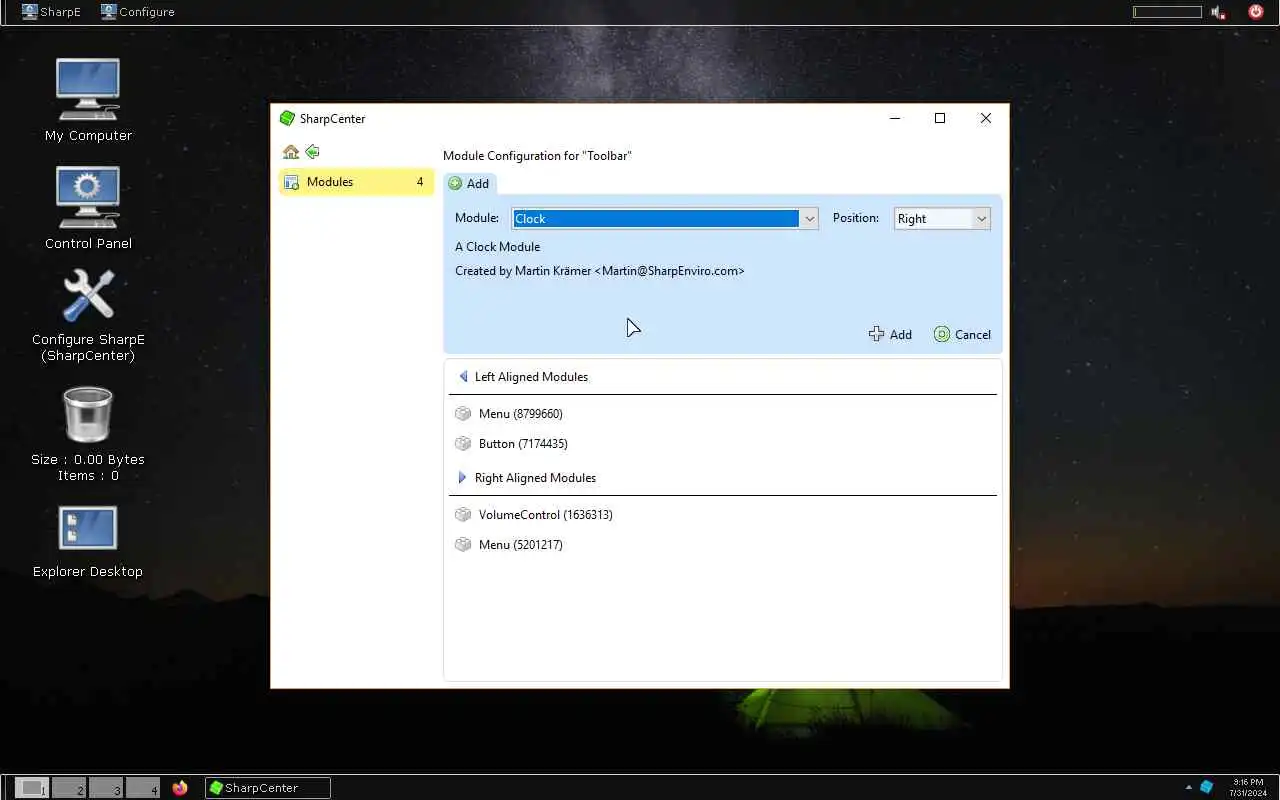Collapse the Left Aligned Modules section
The image size is (1280, 800).
click(463, 377)
